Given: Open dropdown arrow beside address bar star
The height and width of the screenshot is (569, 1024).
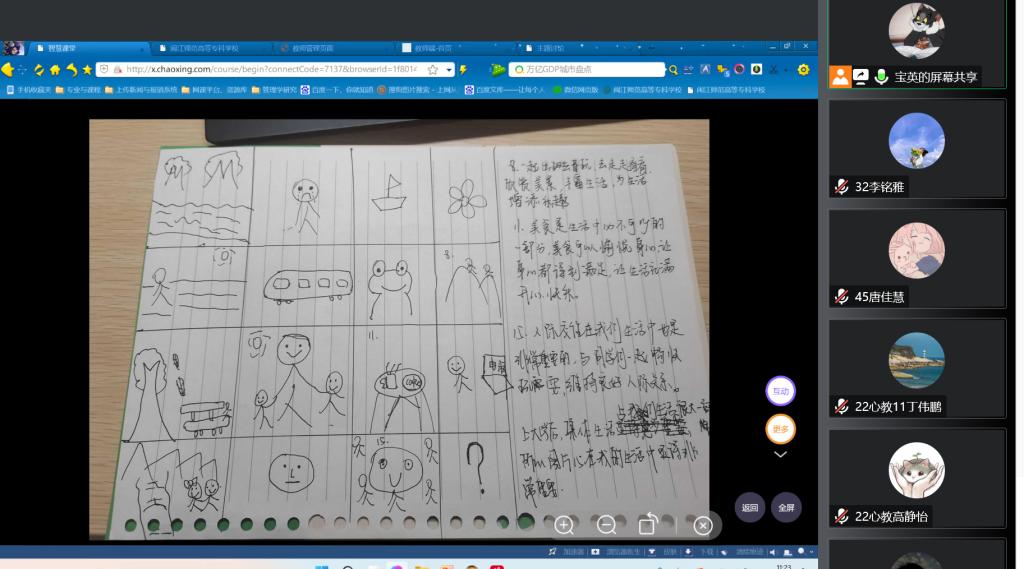Looking at the screenshot, I should (449, 69).
